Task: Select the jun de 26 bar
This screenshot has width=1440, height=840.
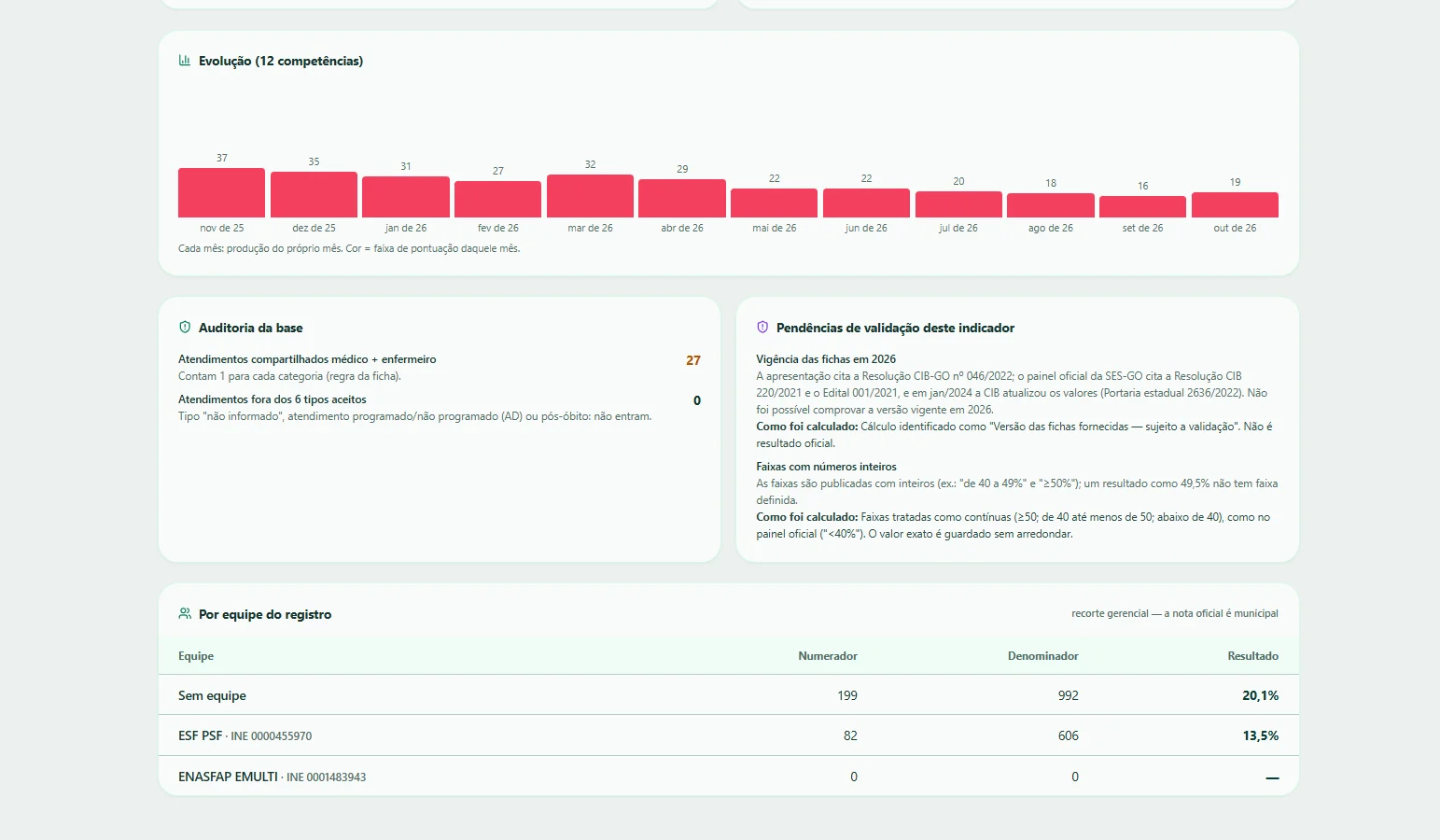Action: pos(867,203)
